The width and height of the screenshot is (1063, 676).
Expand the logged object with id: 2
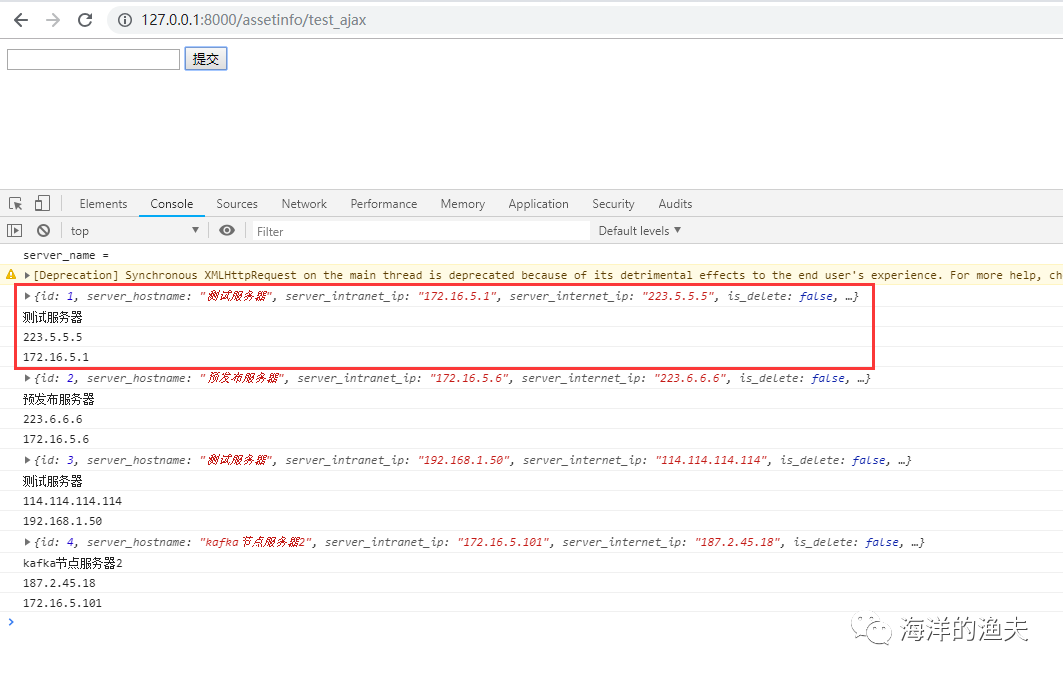click(27, 378)
